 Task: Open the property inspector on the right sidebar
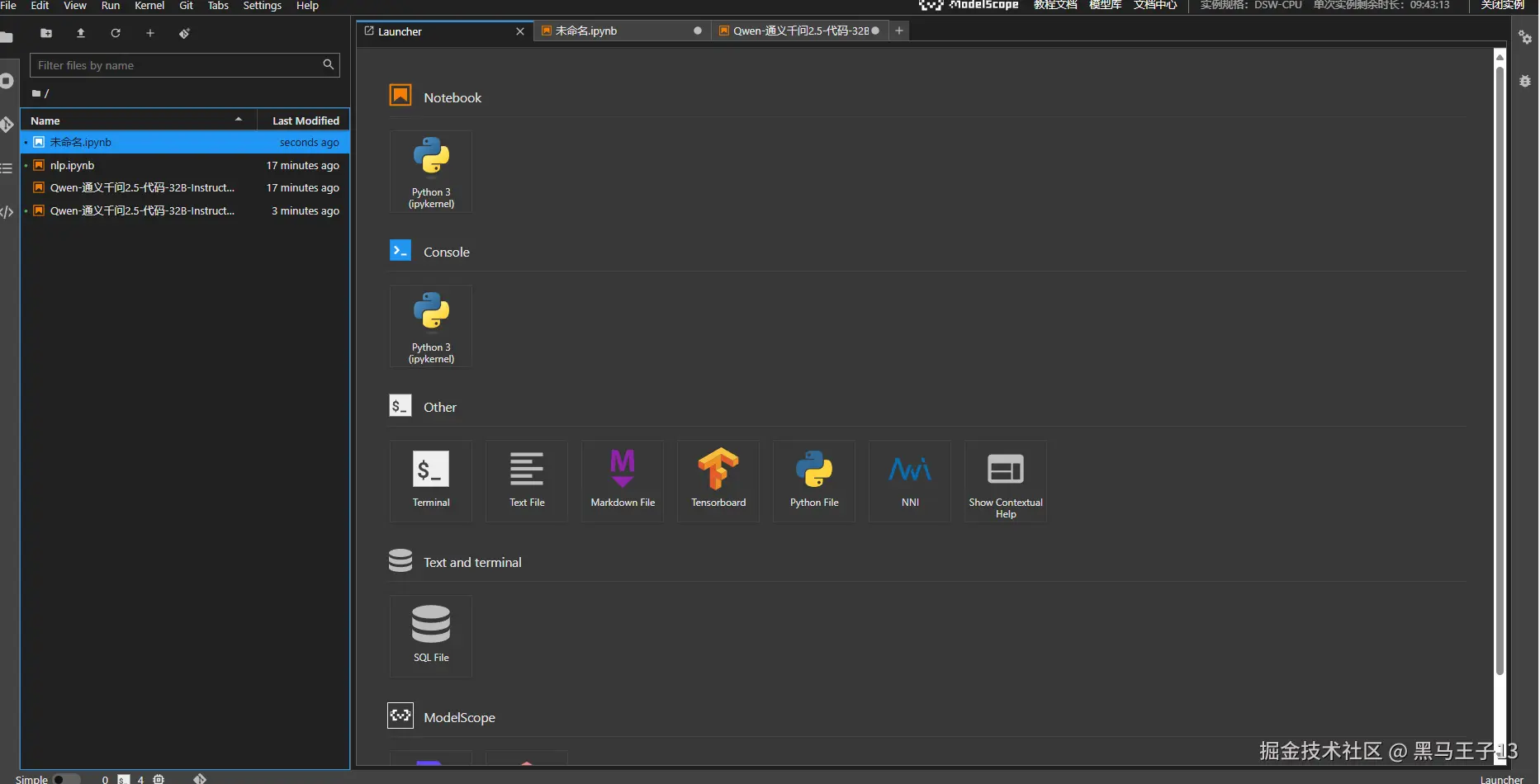pyautogui.click(x=1525, y=37)
